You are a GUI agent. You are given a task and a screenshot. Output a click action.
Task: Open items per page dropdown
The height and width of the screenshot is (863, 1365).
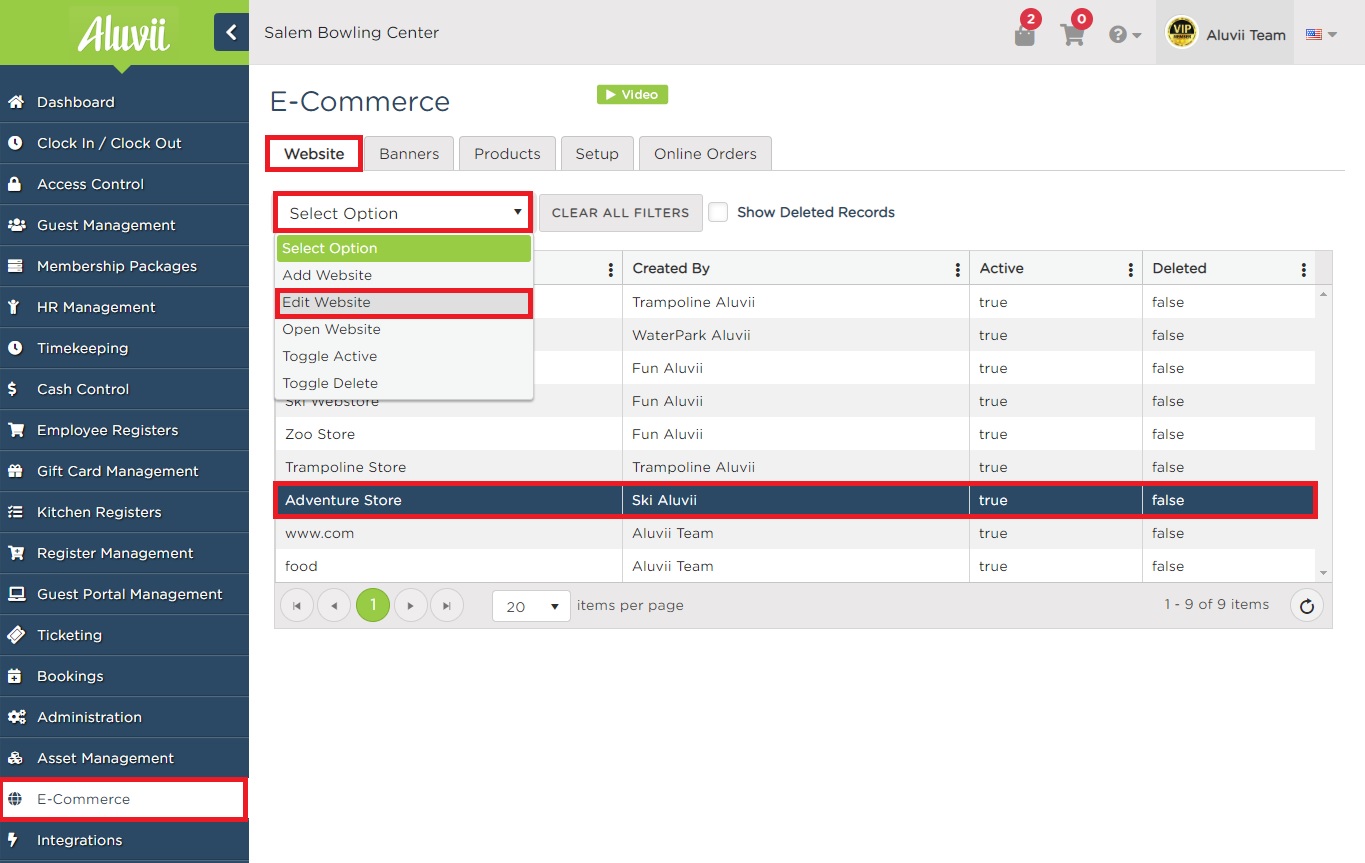[x=531, y=606]
